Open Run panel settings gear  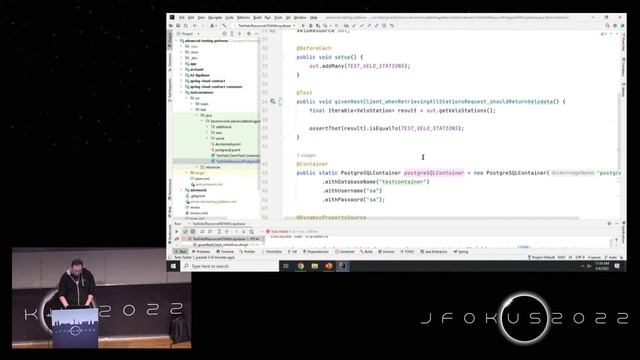(609, 224)
